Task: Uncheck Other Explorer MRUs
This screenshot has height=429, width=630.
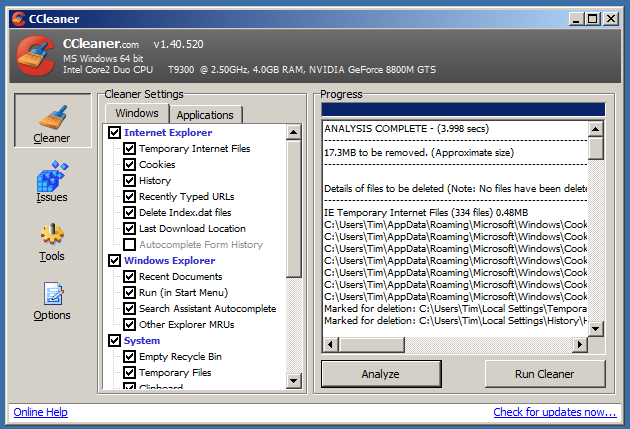Action: pyautogui.click(x=129, y=325)
